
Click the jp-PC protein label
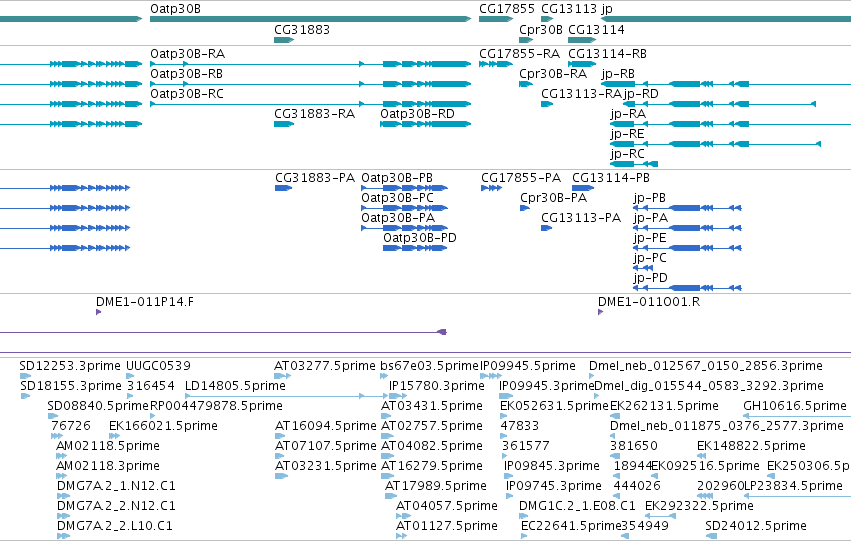(650, 258)
